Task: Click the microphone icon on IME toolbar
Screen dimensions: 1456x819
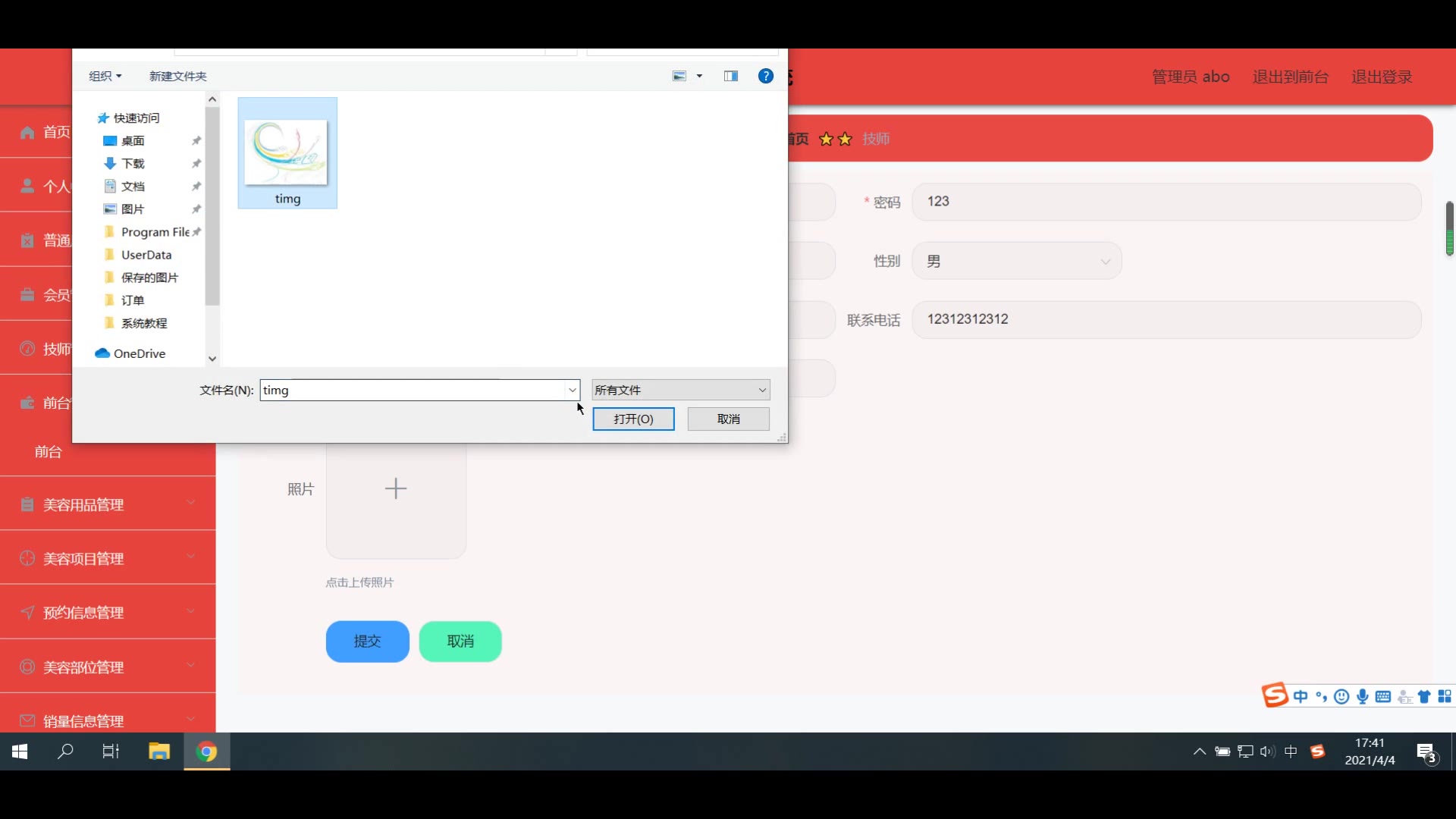Action: coord(1363,696)
